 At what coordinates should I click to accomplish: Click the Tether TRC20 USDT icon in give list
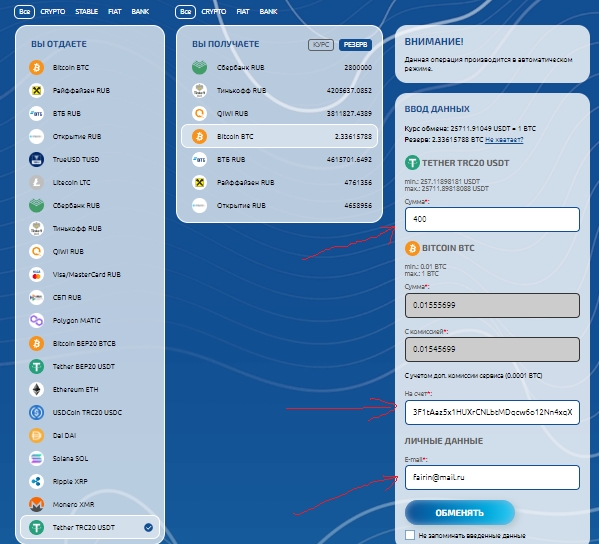coord(37,527)
